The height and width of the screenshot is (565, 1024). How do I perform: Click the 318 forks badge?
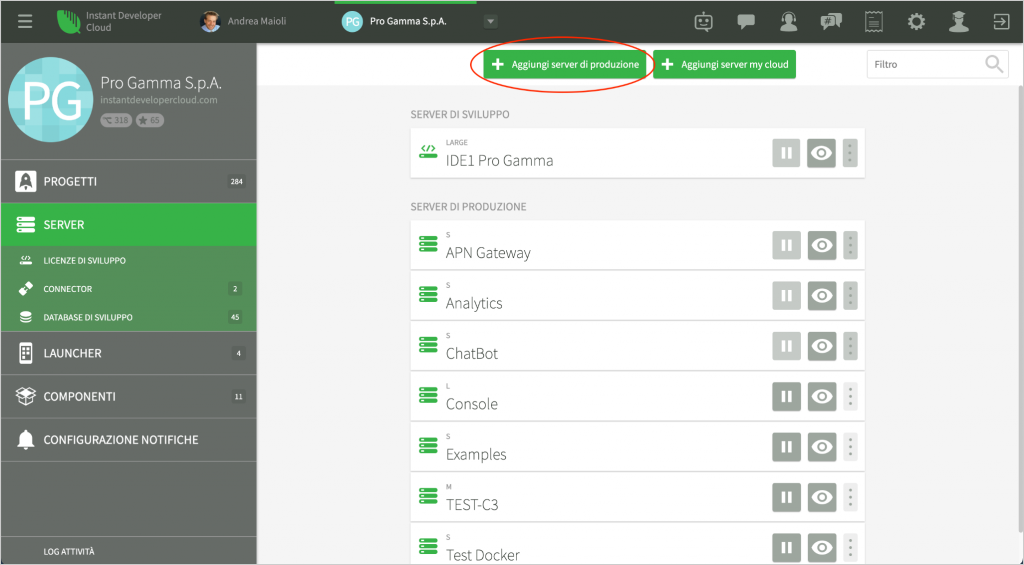click(x=116, y=120)
